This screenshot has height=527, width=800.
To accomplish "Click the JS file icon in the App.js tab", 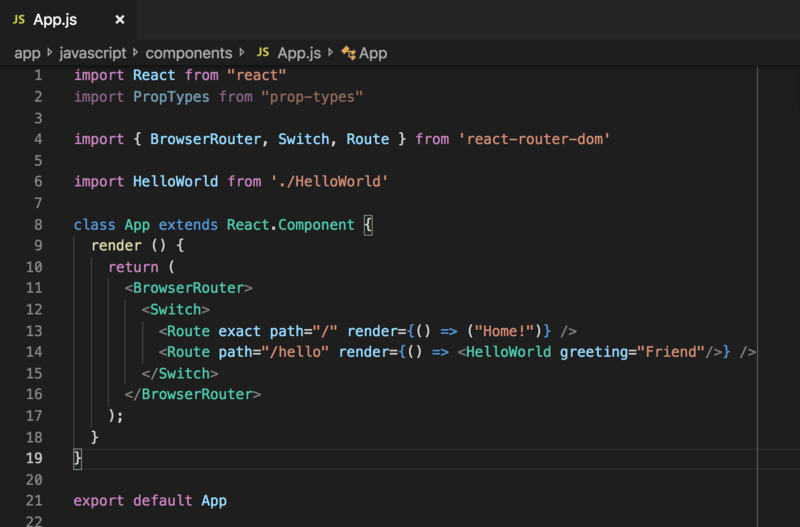I will 19,19.
